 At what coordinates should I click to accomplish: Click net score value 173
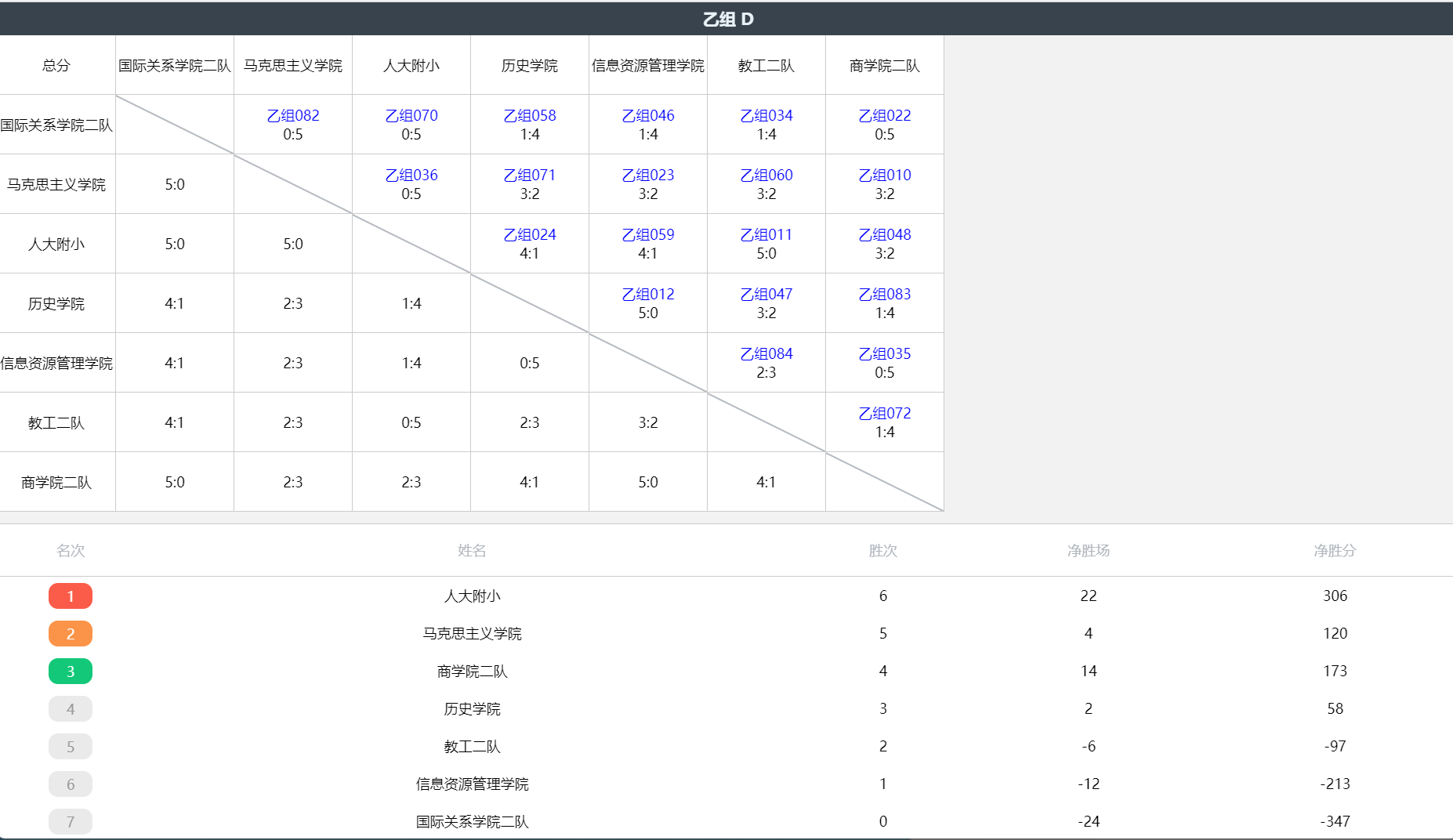(1335, 671)
